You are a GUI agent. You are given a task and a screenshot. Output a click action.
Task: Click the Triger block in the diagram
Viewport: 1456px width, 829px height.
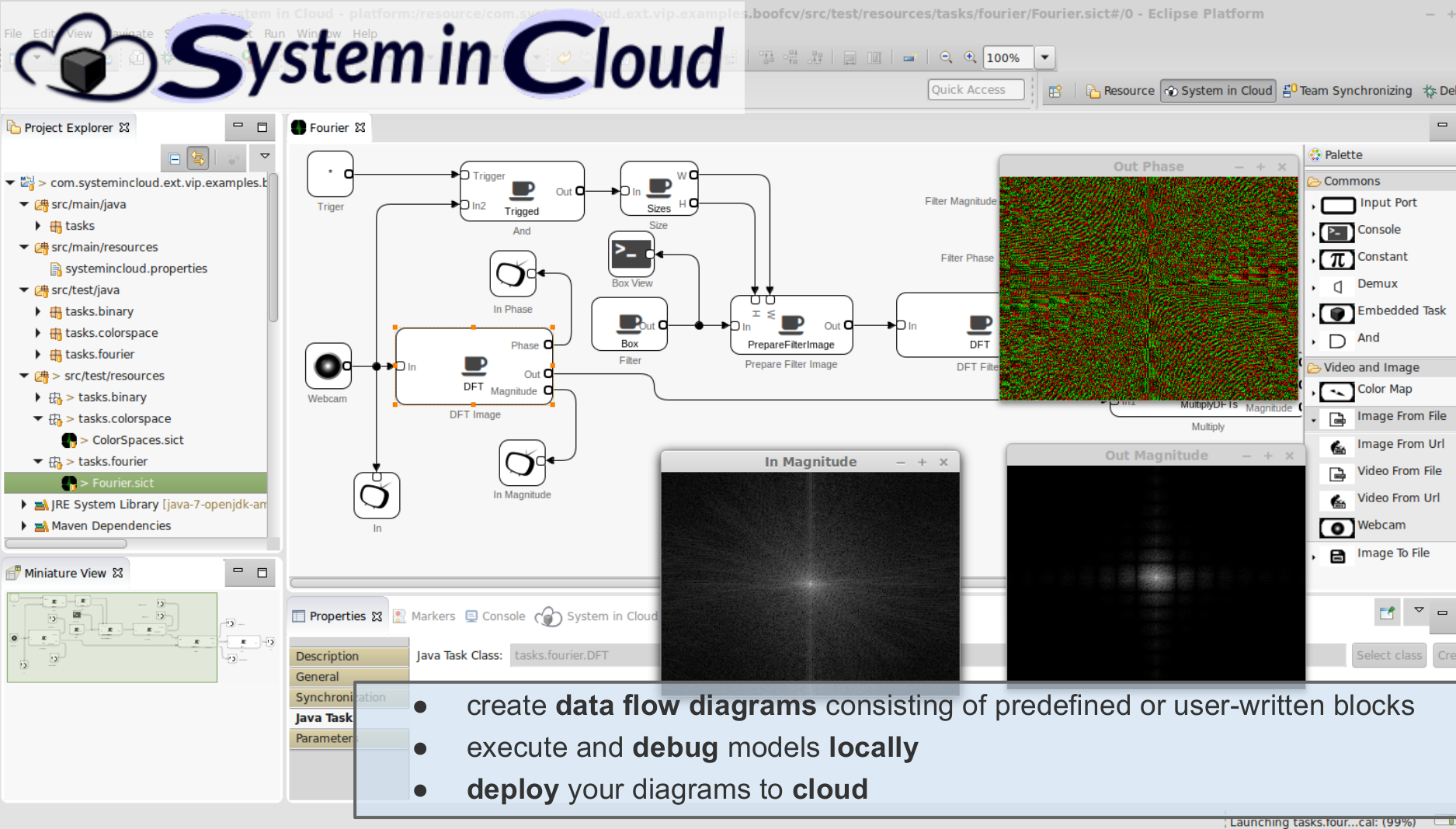330,174
